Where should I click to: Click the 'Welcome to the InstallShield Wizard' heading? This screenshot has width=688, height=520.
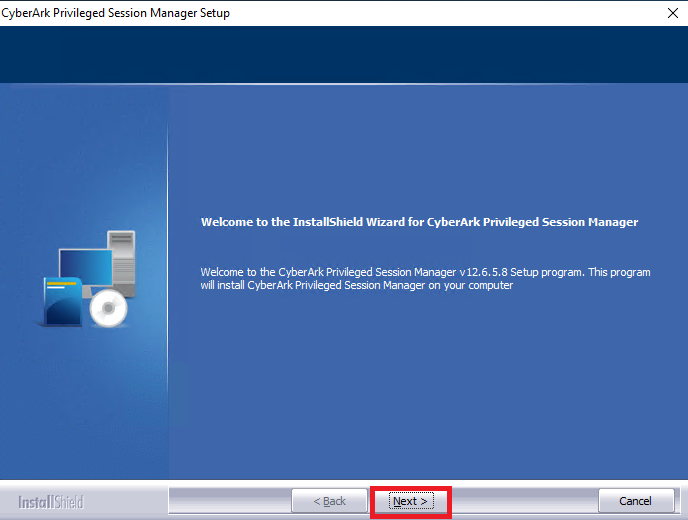pos(419,222)
